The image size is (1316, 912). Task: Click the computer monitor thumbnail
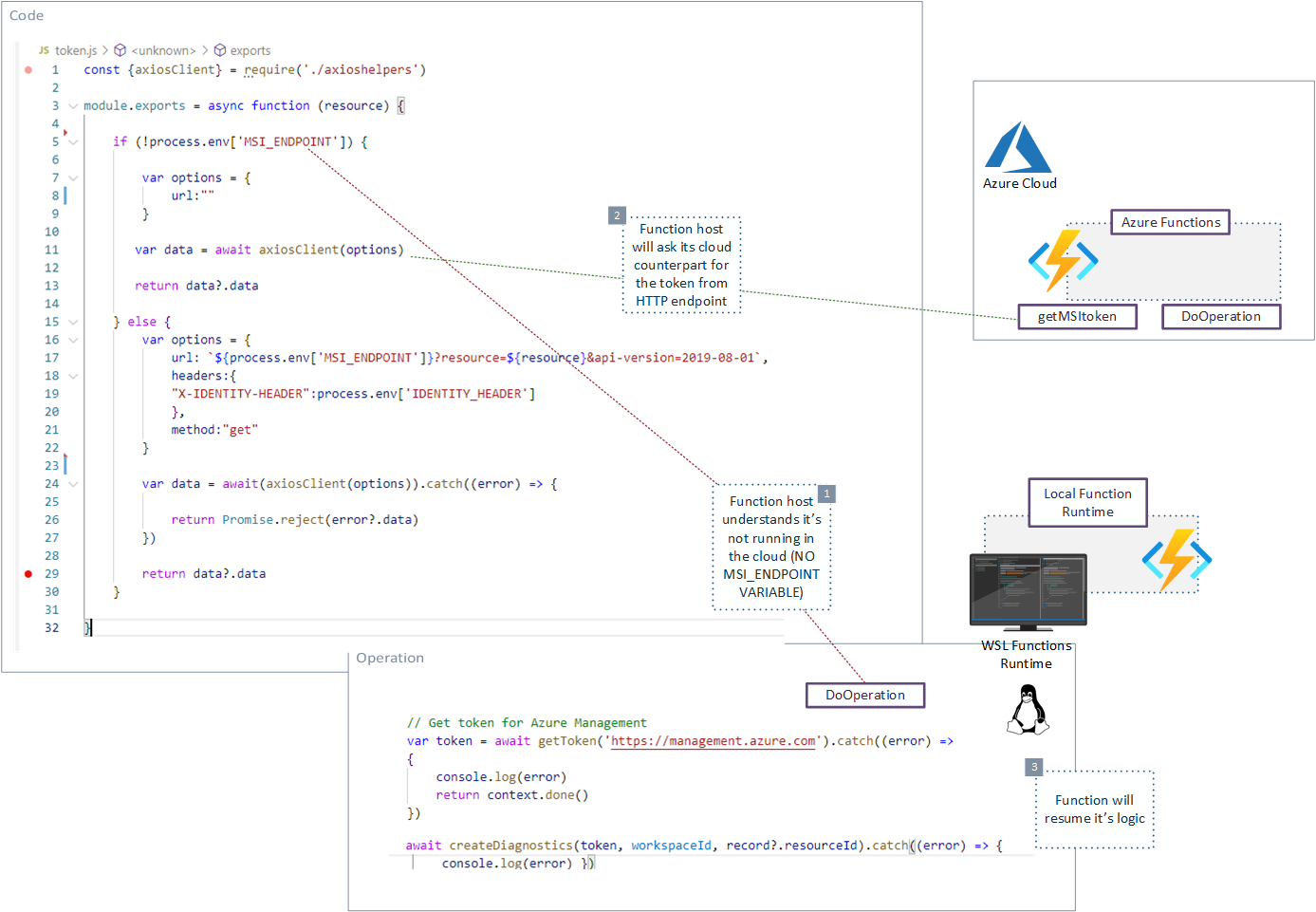pyautogui.click(x=1028, y=590)
